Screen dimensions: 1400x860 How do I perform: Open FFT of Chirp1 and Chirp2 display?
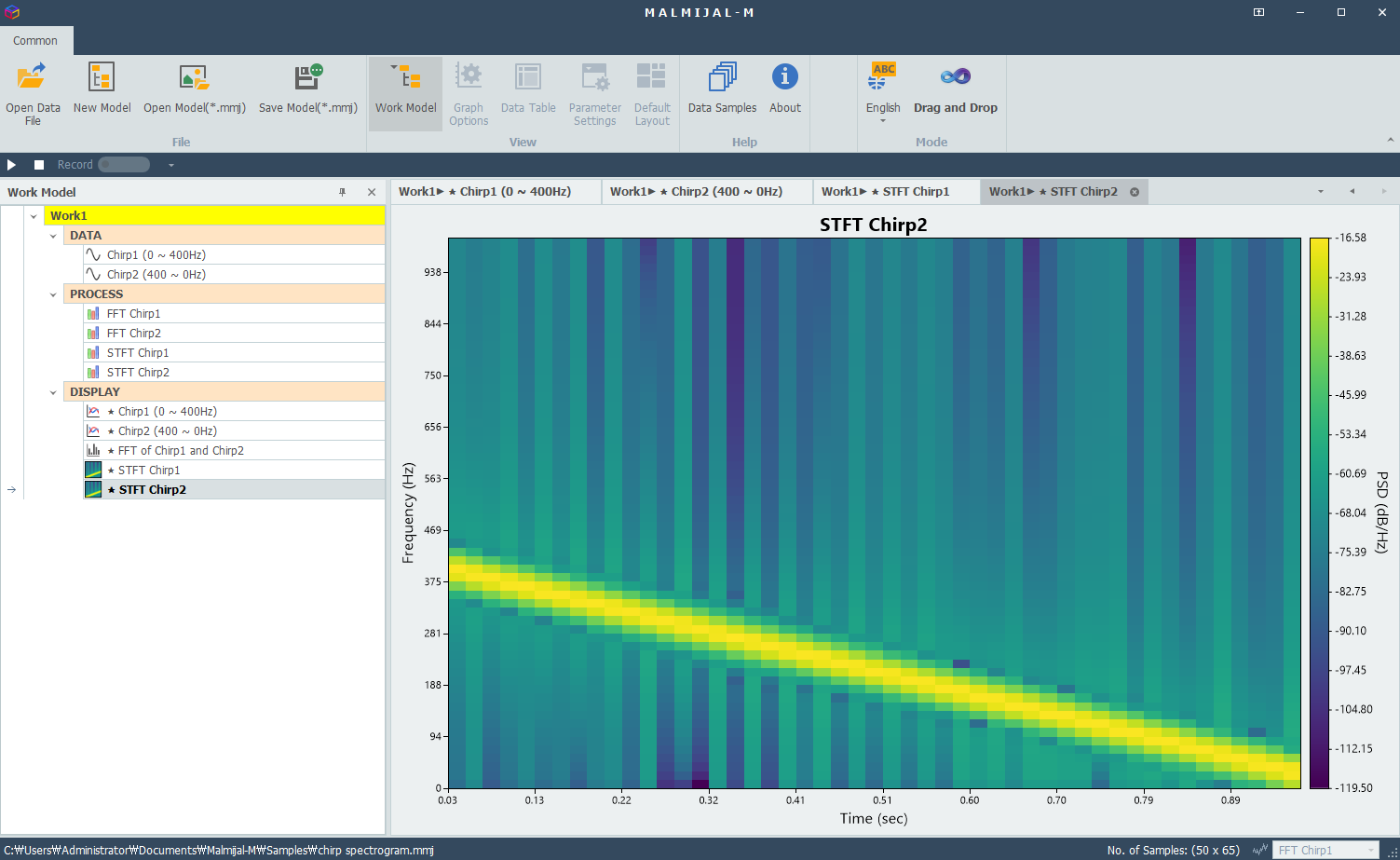(x=234, y=451)
